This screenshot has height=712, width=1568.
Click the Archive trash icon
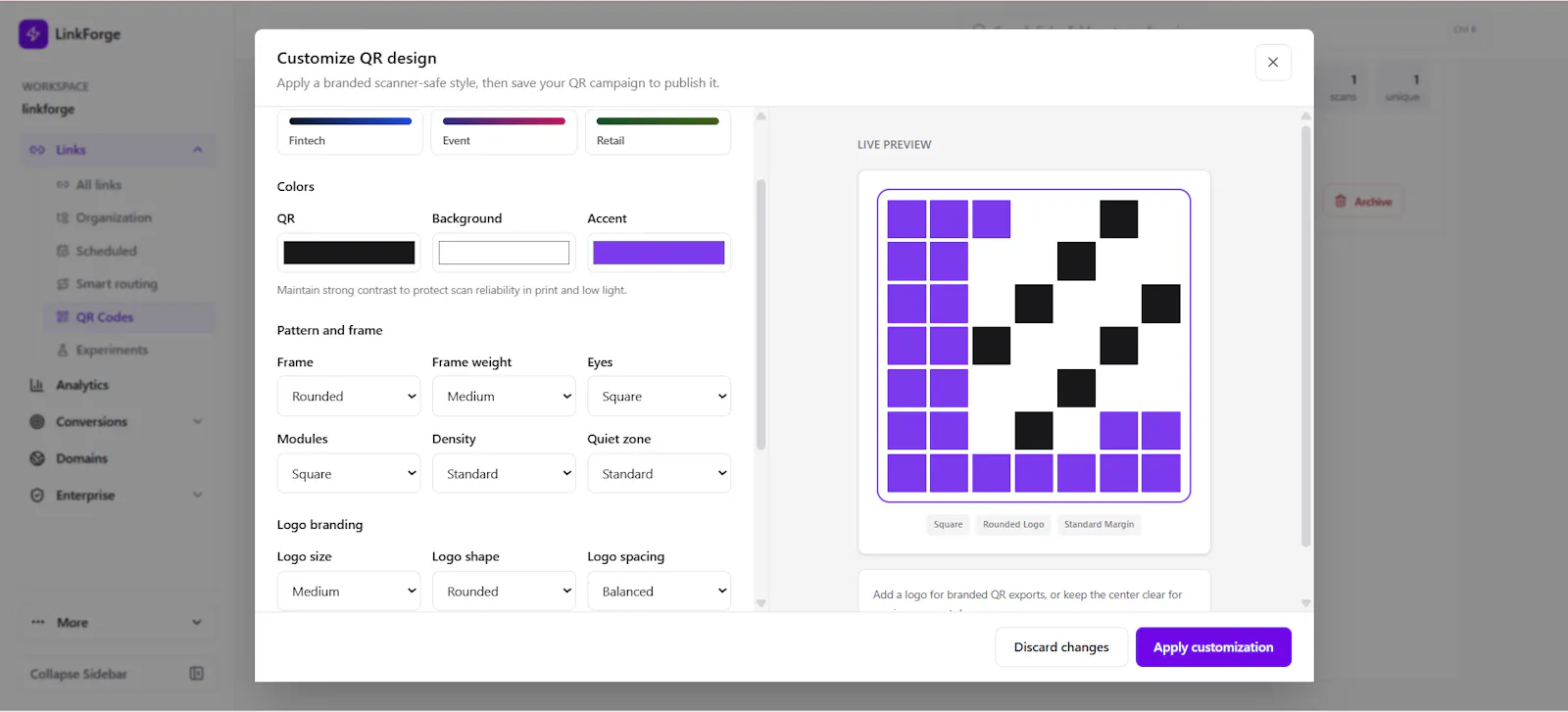[x=1341, y=201]
